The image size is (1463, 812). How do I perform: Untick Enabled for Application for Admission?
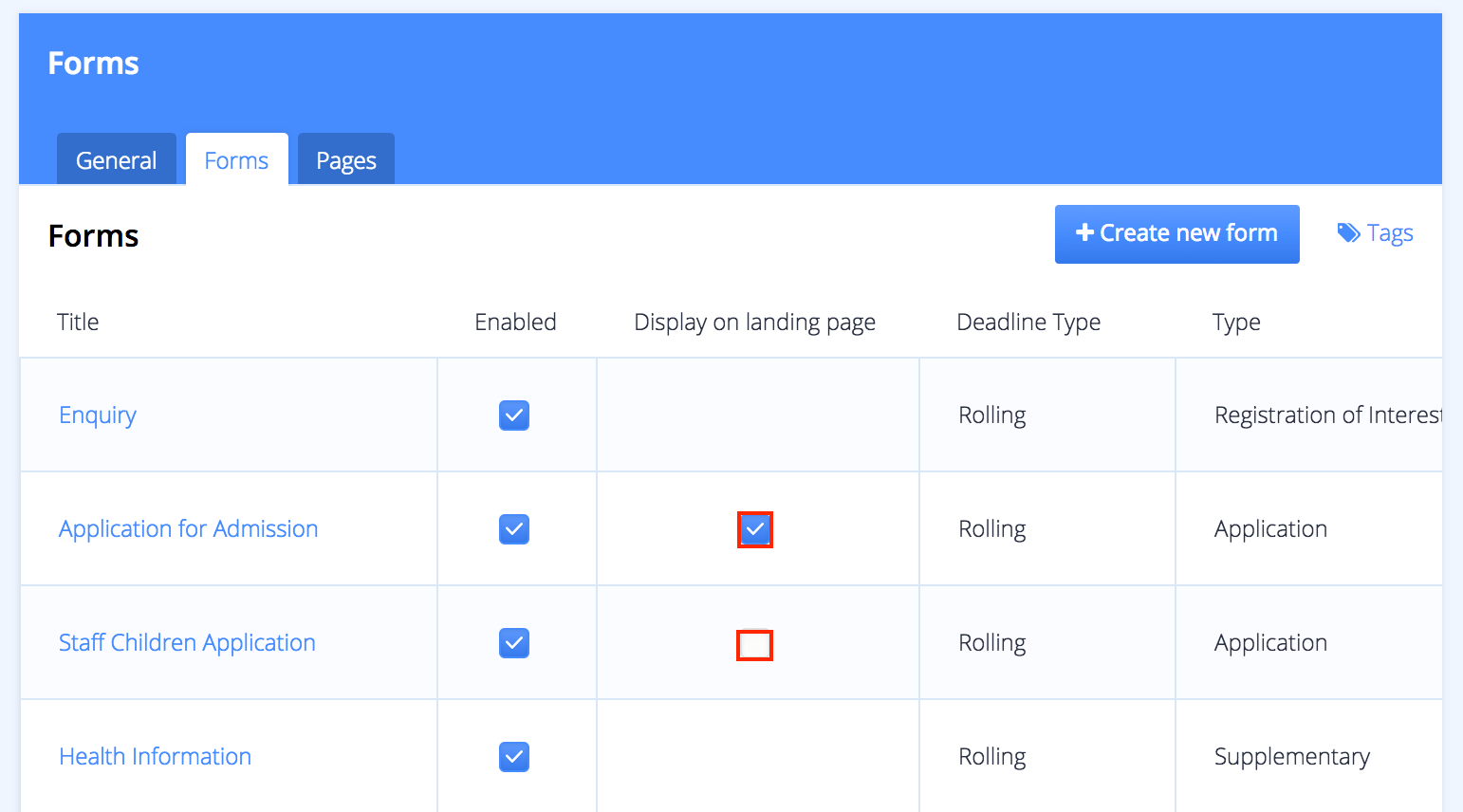click(514, 529)
